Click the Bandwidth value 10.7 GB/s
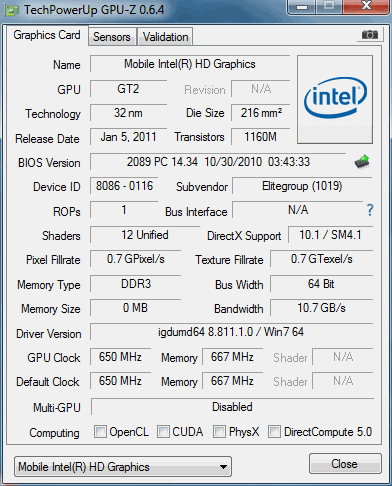Viewport: 392px width, 486px height. [321, 308]
